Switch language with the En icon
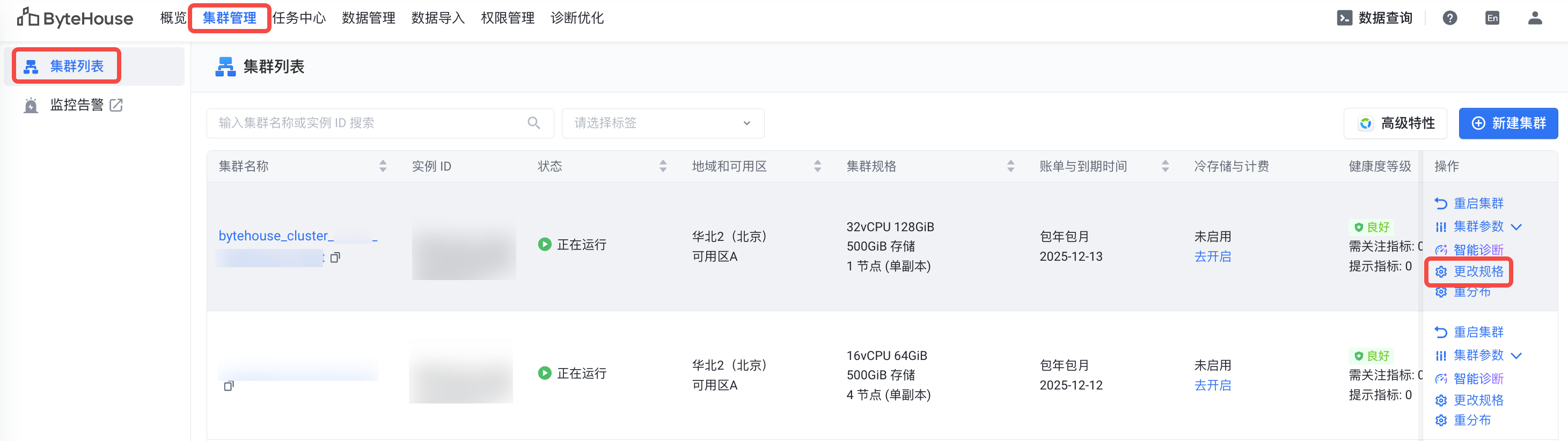Image resolution: width=1568 pixels, height=441 pixels. click(1492, 18)
